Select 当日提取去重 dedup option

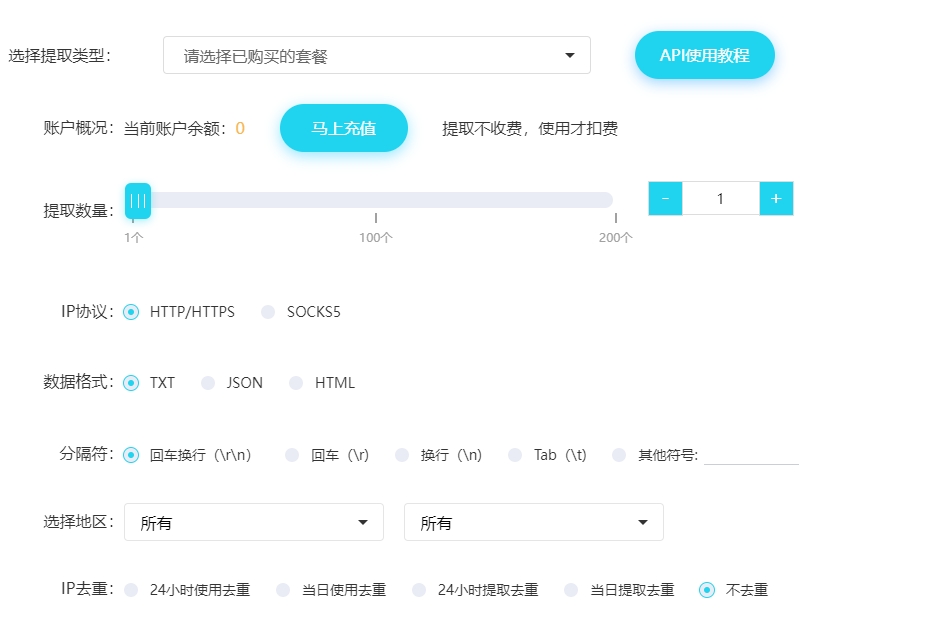pos(571,590)
